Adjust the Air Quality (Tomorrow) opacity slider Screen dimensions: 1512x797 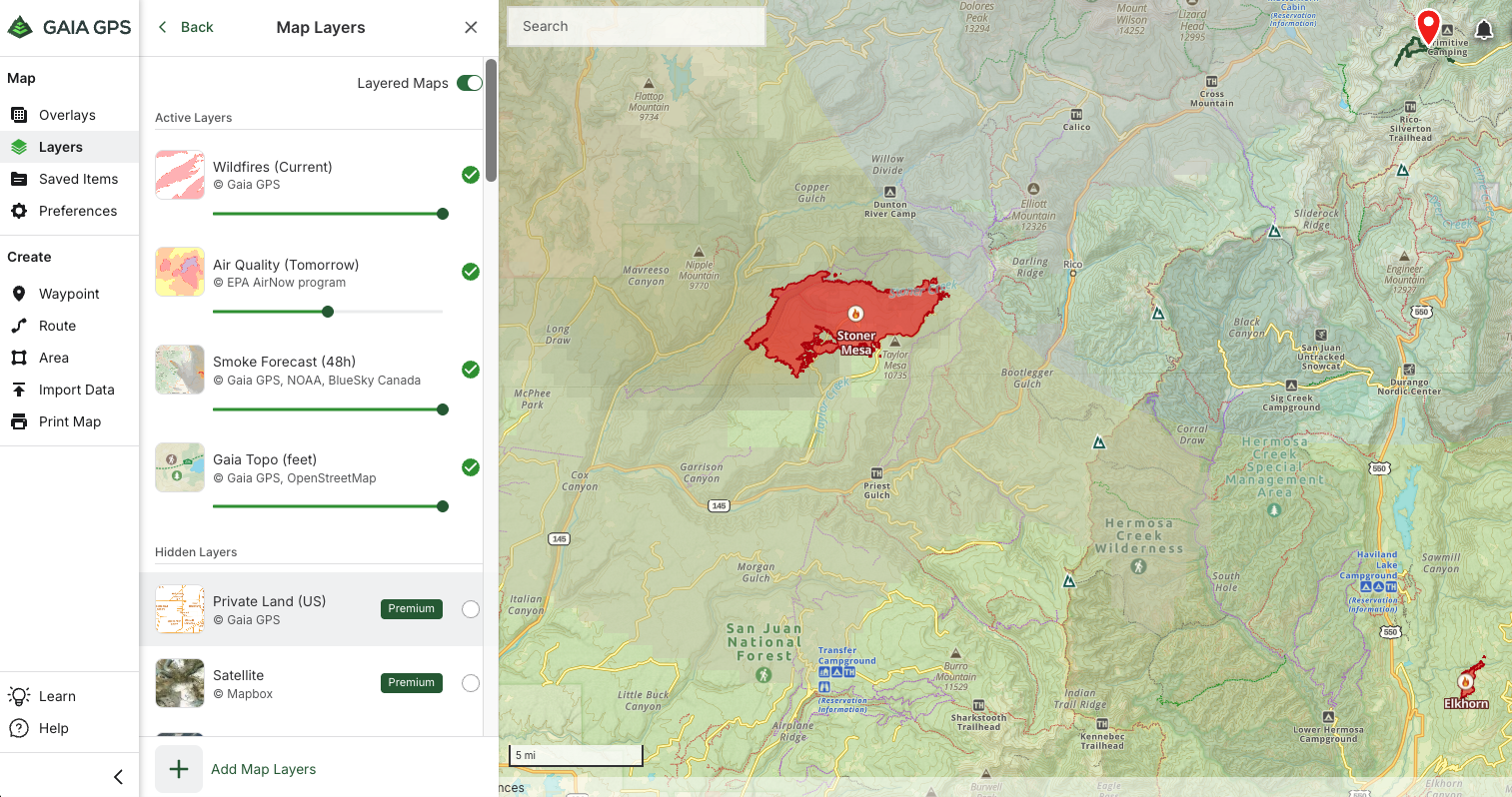click(328, 312)
